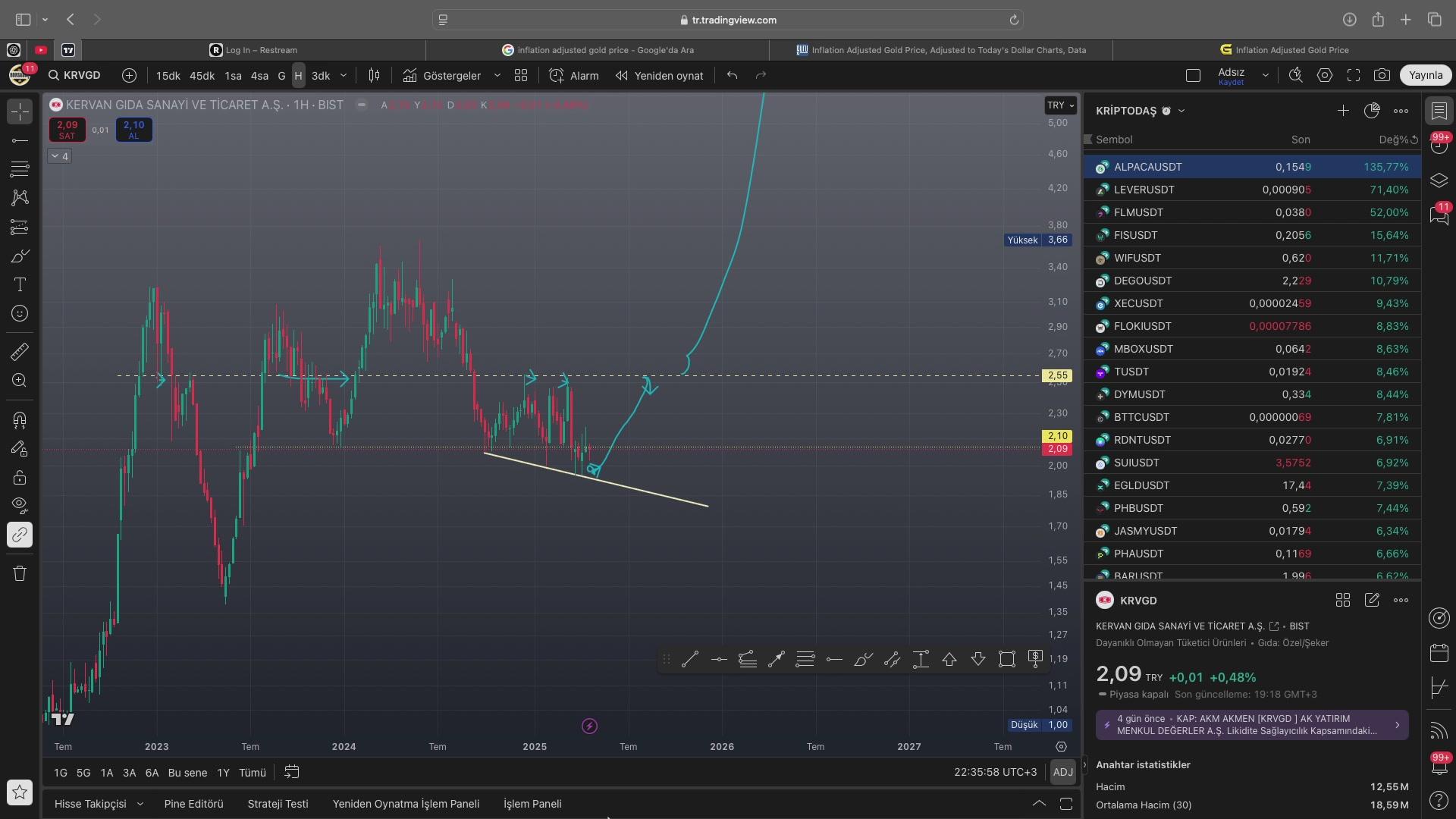Click the Safari address bar

pyautogui.click(x=728, y=20)
